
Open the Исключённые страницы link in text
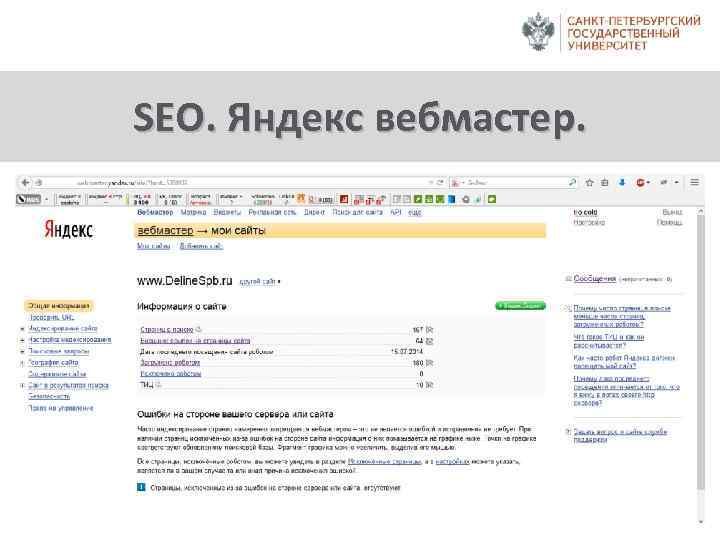point(384,461)
